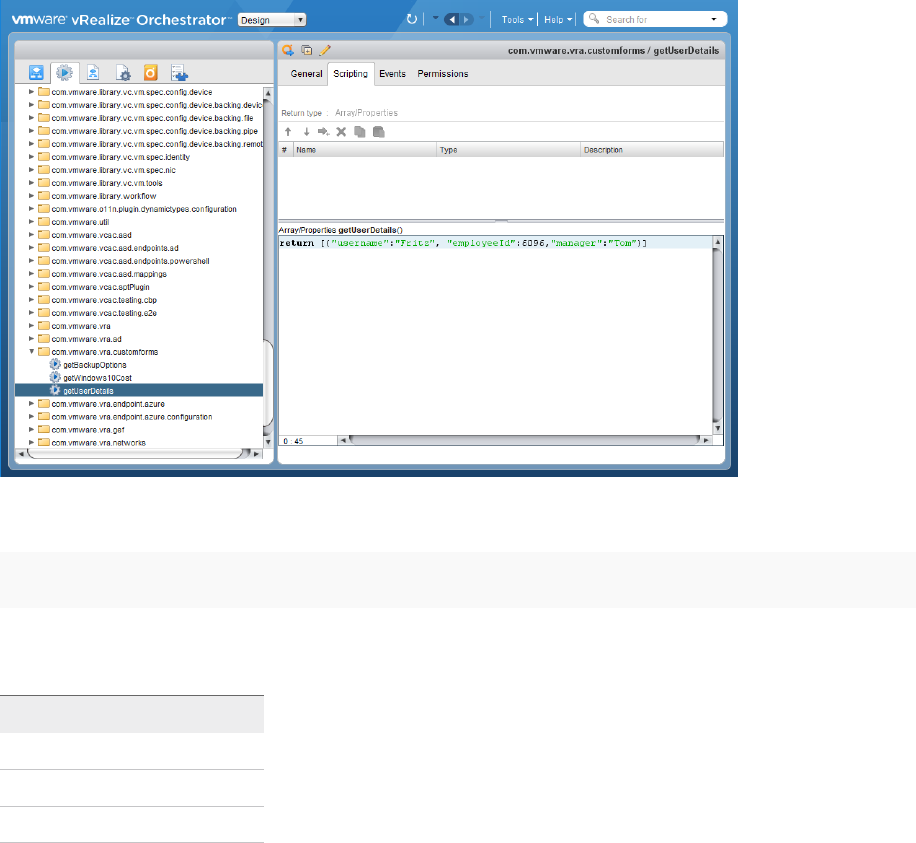Expand the com.vmware.library.workflow folder
The height and width of the screenshot is (843, 916).
[x=32, y=196]
